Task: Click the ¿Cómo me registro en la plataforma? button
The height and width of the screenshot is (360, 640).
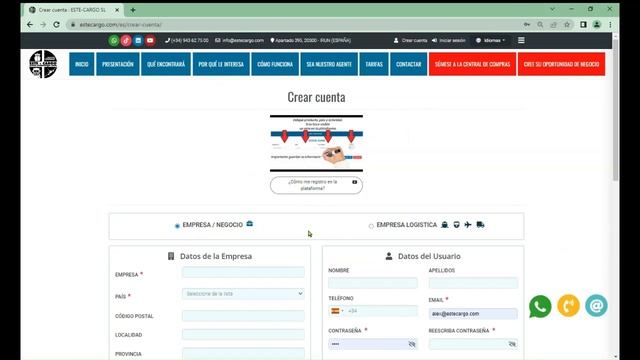Action: (x=316, y=185)
